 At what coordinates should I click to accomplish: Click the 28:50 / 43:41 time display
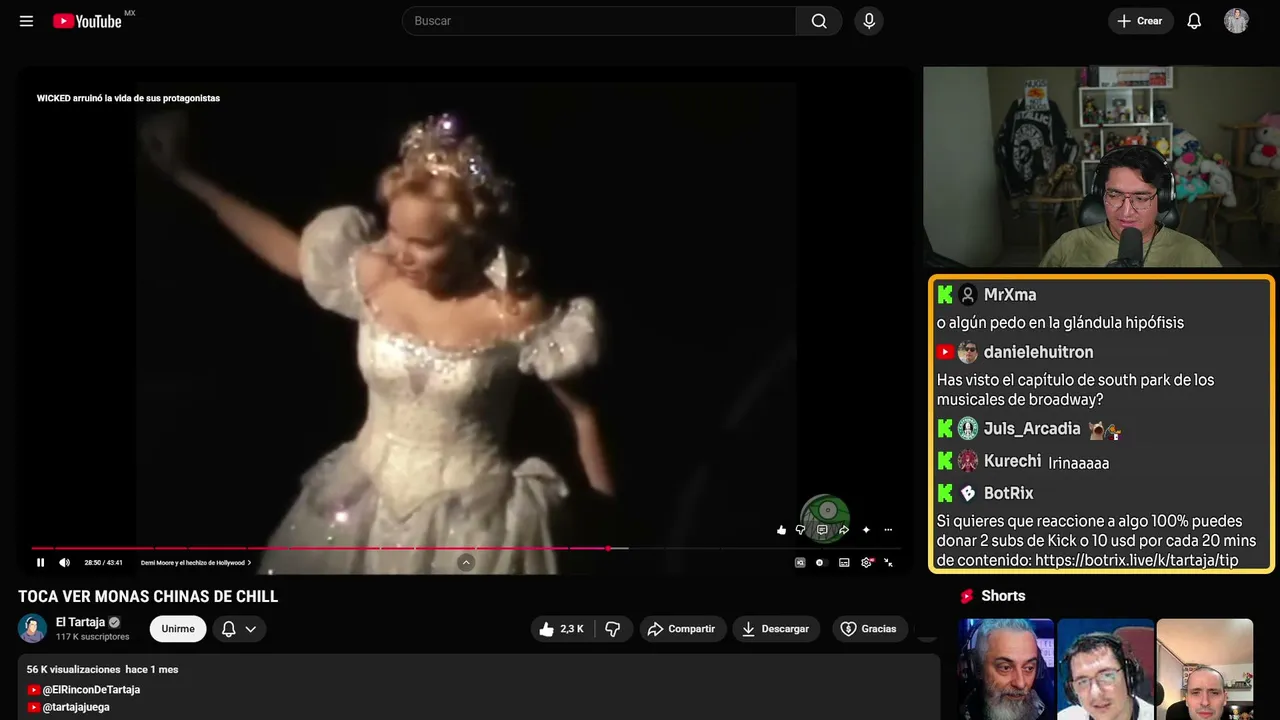tap(103, 563)
